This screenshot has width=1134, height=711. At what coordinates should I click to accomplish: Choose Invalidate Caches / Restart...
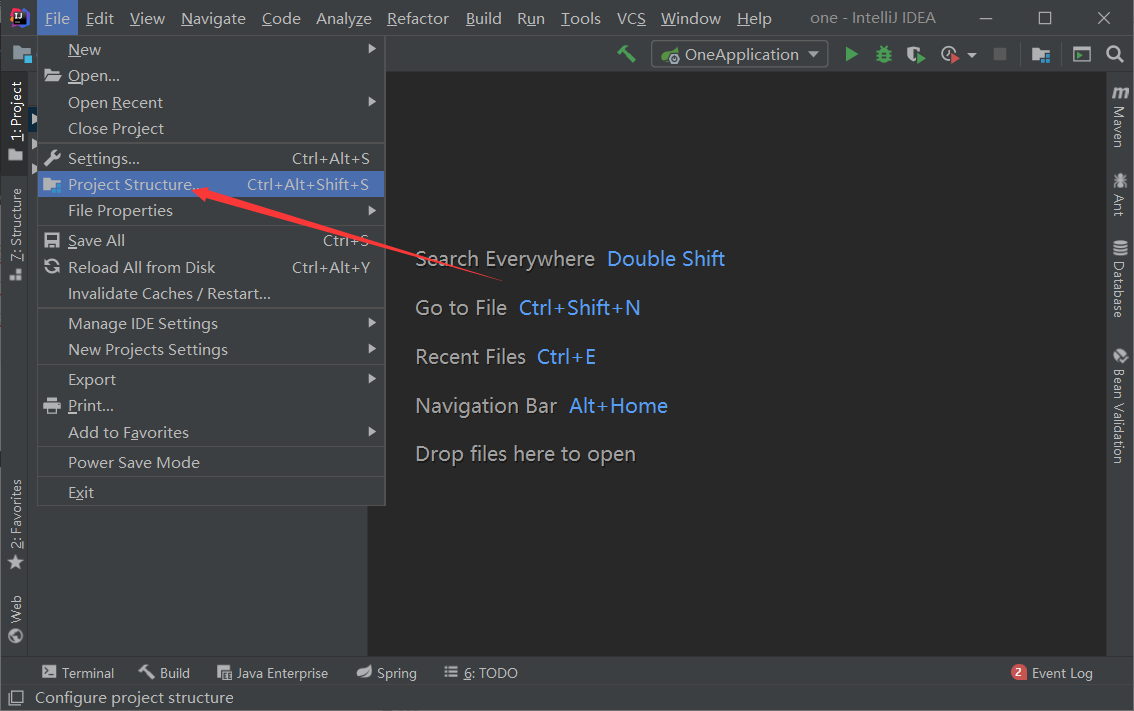tap(211, 294)
